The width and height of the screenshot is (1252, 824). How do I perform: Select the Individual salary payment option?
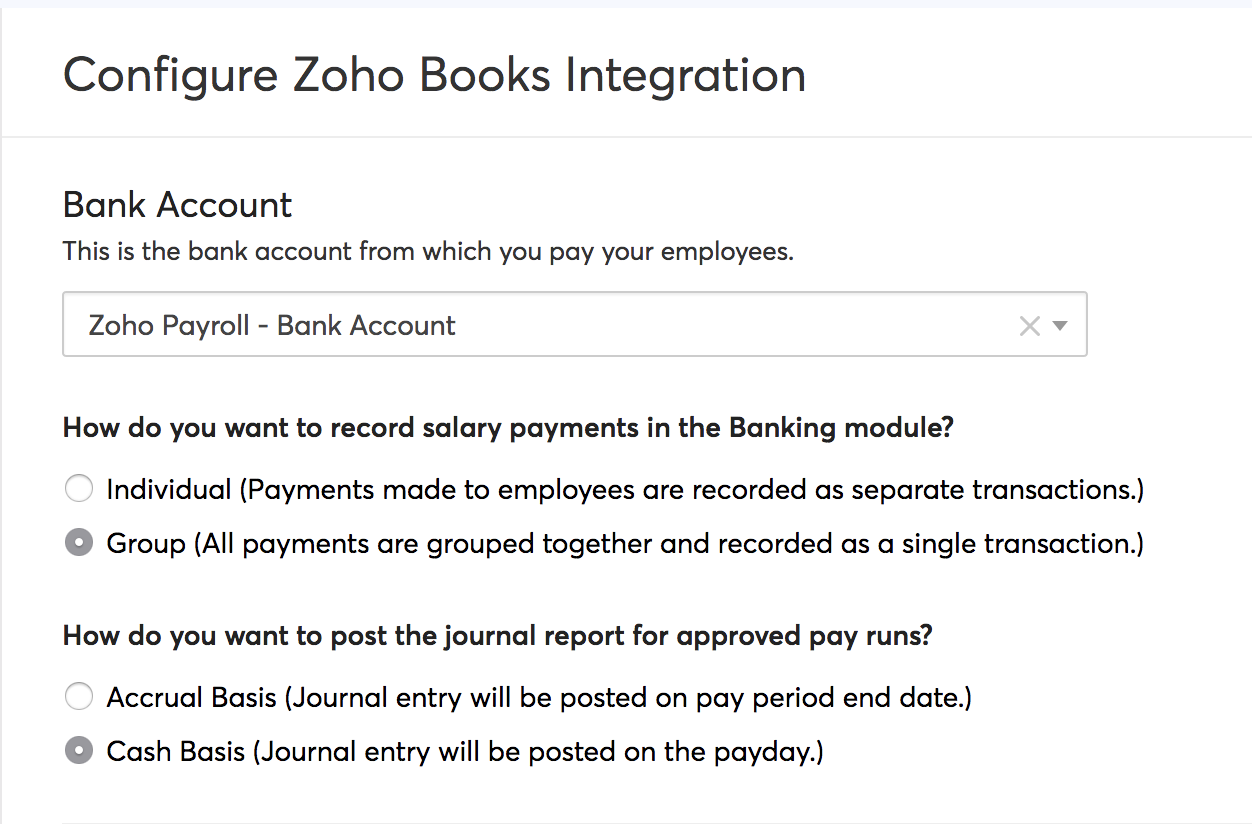tap(79, 488)
